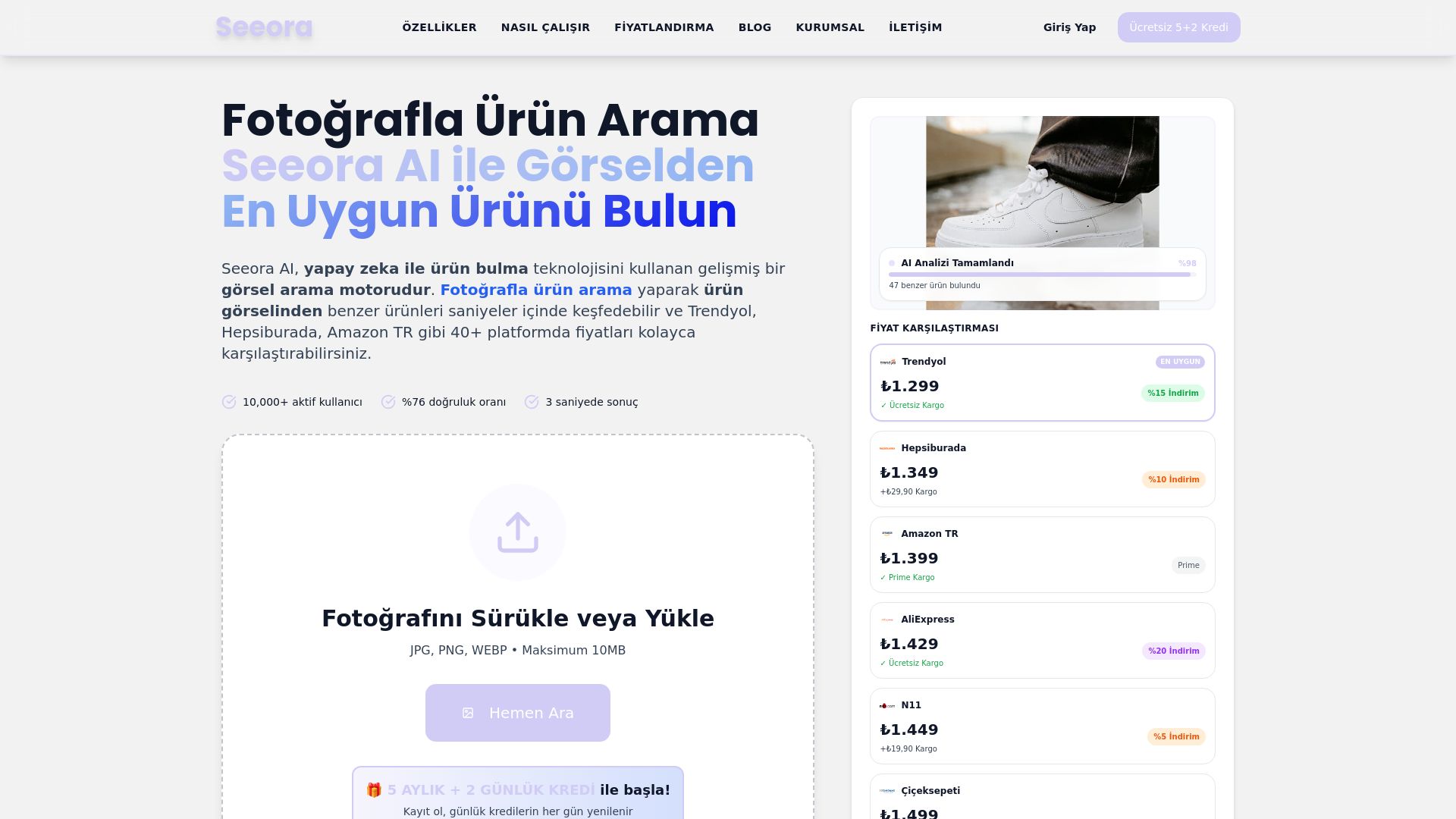Screen dimensions: 1456x819
Task: Click the Çiçeksepeti store logo icon
Action: 887,791
